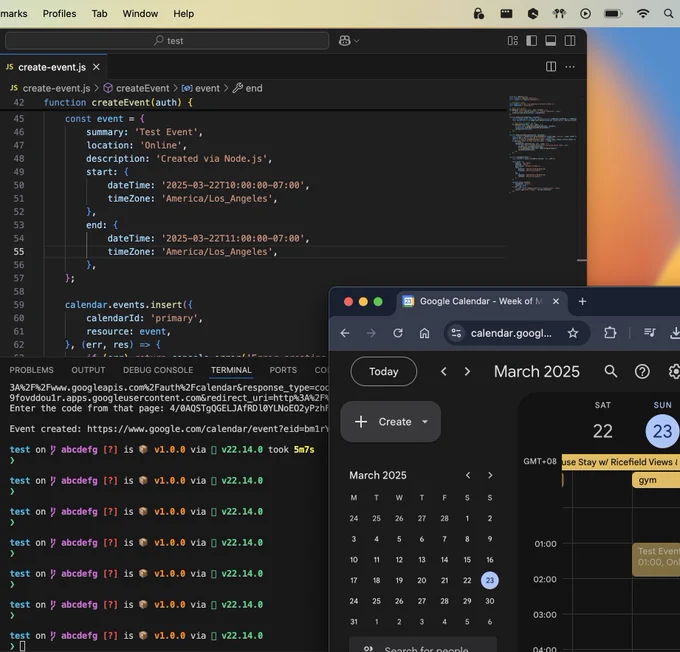Click create-event.js breadcrumb segment

click(x=50, y=88)
